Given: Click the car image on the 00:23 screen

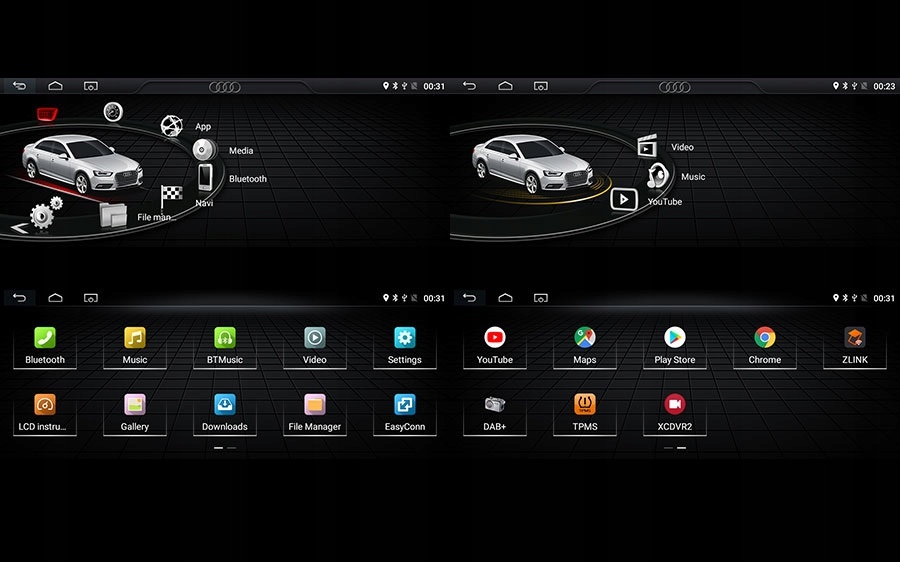Looking at the screenshot, I should 532,163.
